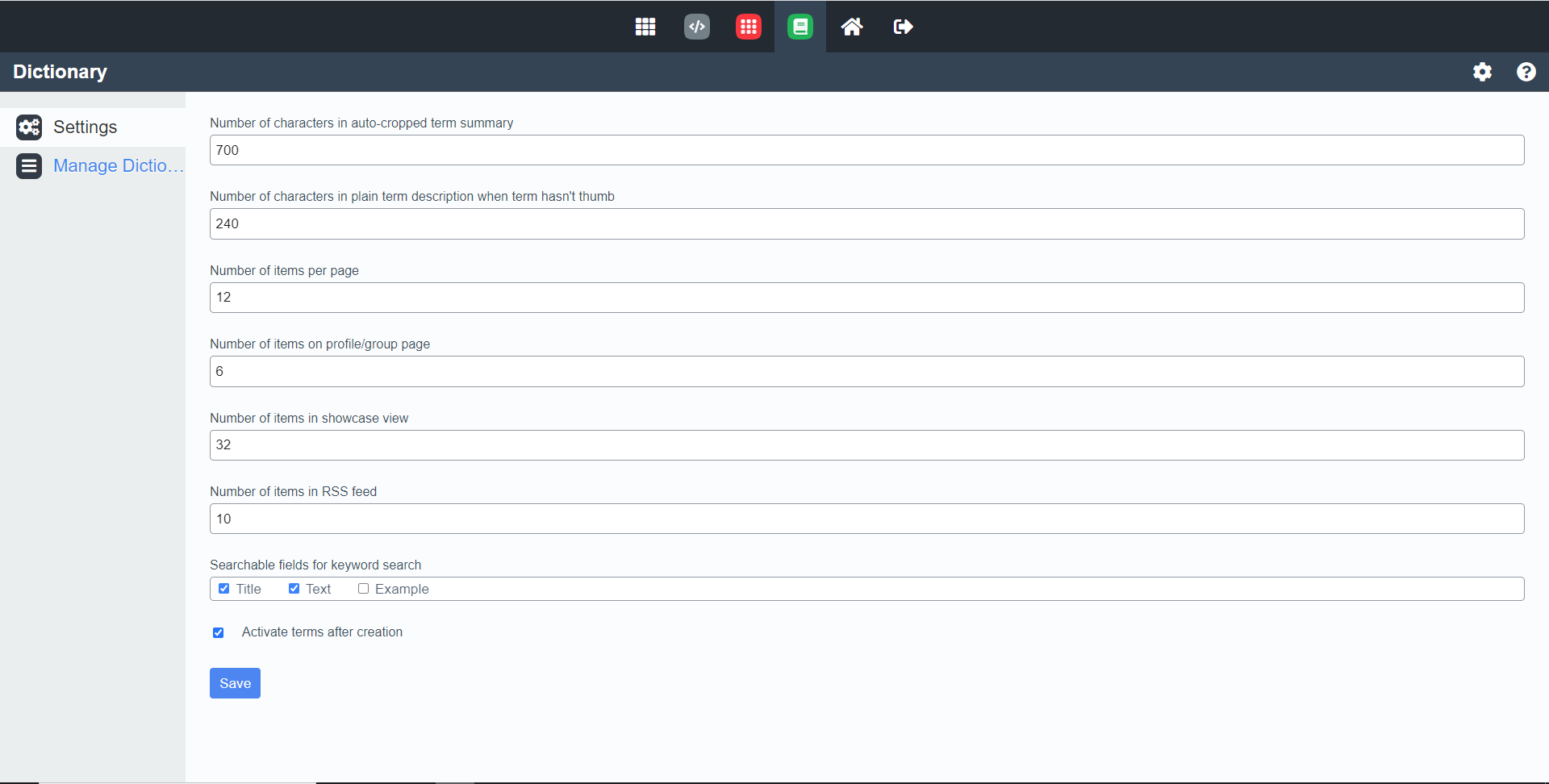Screen dimensions: 1549x784
Task: Open Manage Dictionary sidebar link
Action: point(118,166)
